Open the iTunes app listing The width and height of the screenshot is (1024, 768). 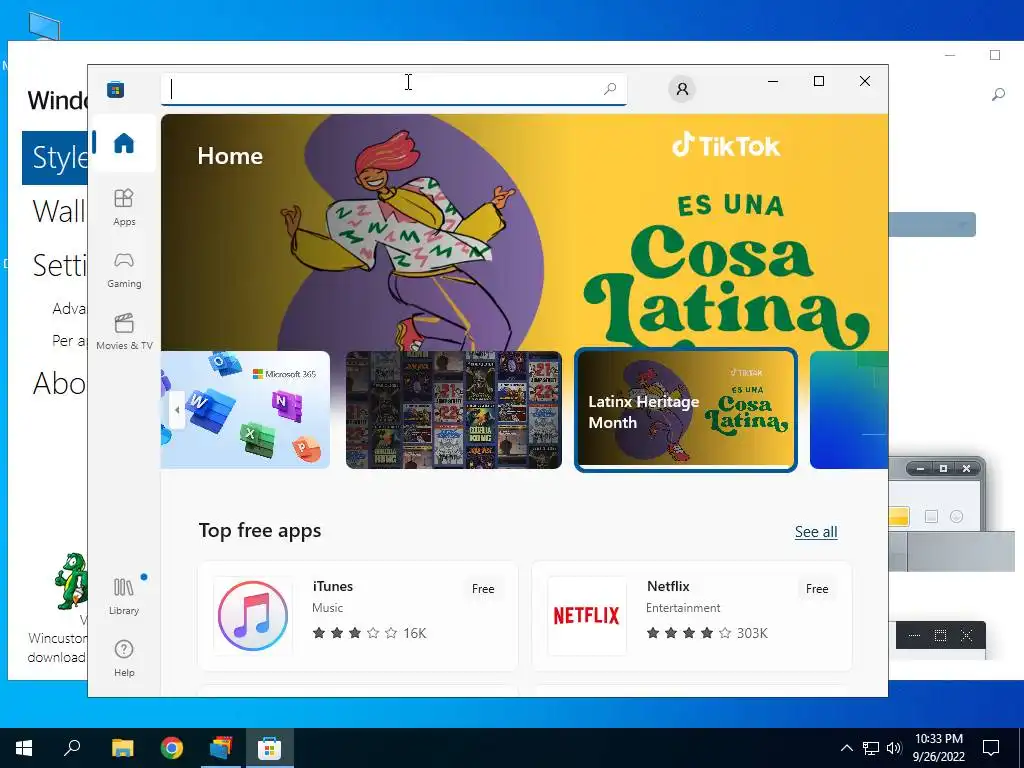[358, 616]
